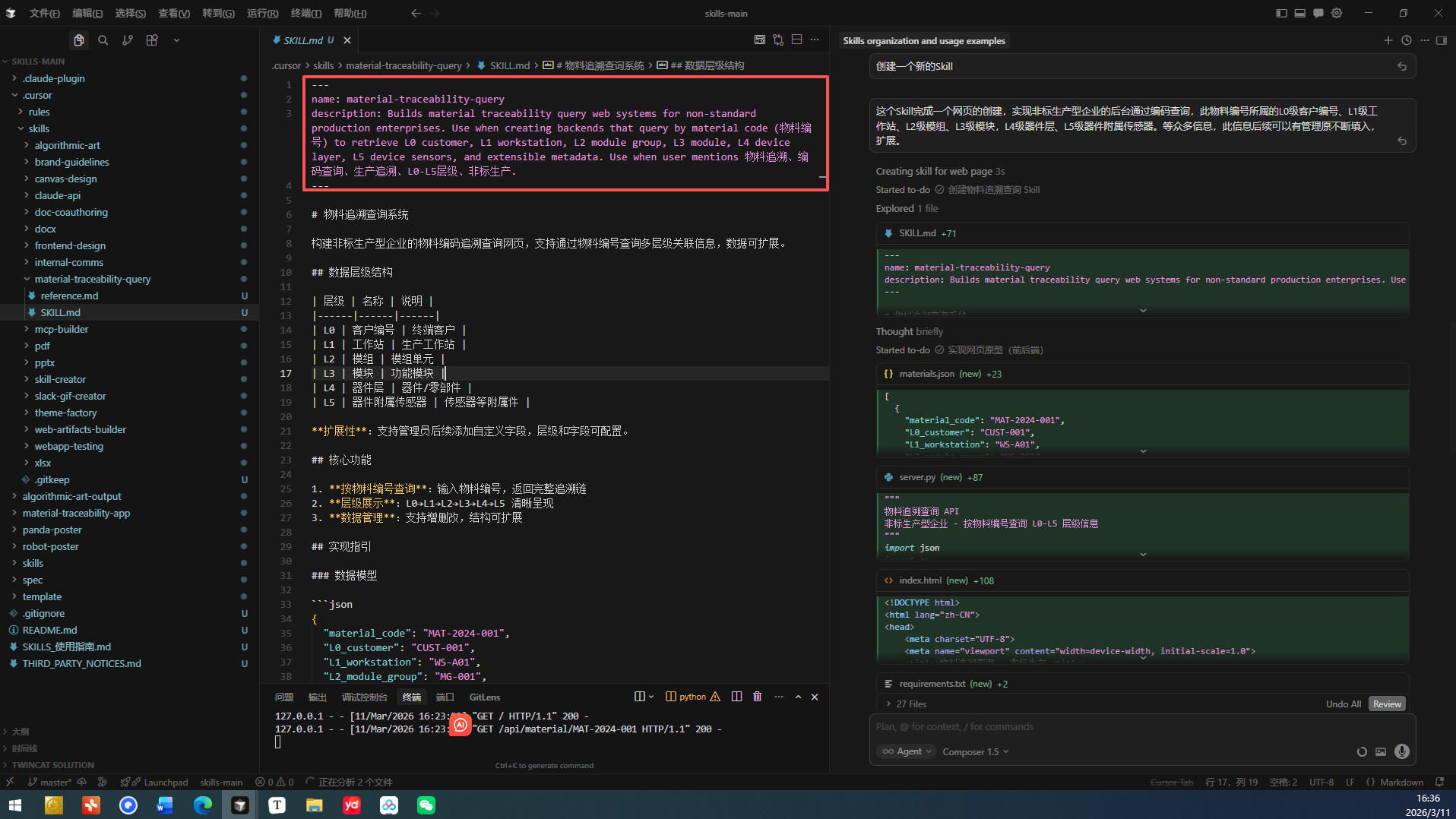
Task: Click the image attachment icon in the chat panel
Action: [1381, 751]
